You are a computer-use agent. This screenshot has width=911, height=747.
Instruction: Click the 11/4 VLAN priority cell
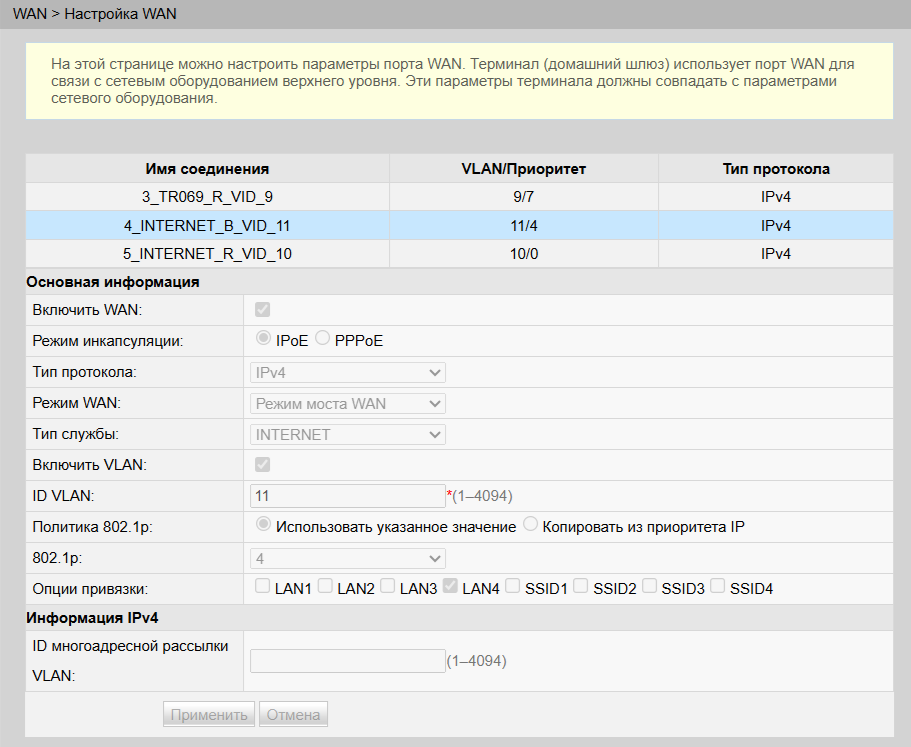523,225
